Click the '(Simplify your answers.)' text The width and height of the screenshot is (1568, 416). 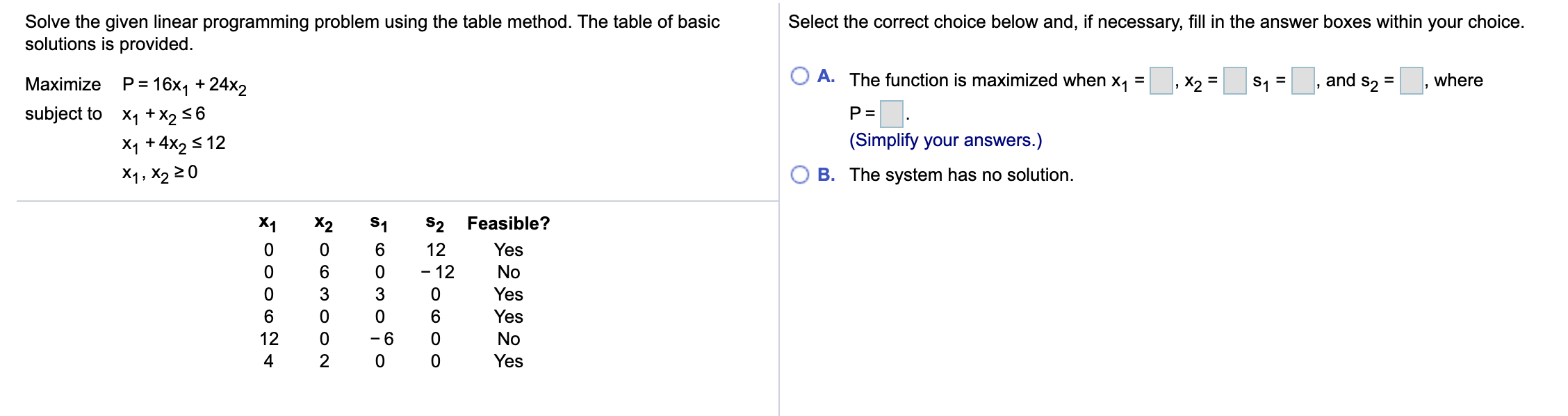946,141
